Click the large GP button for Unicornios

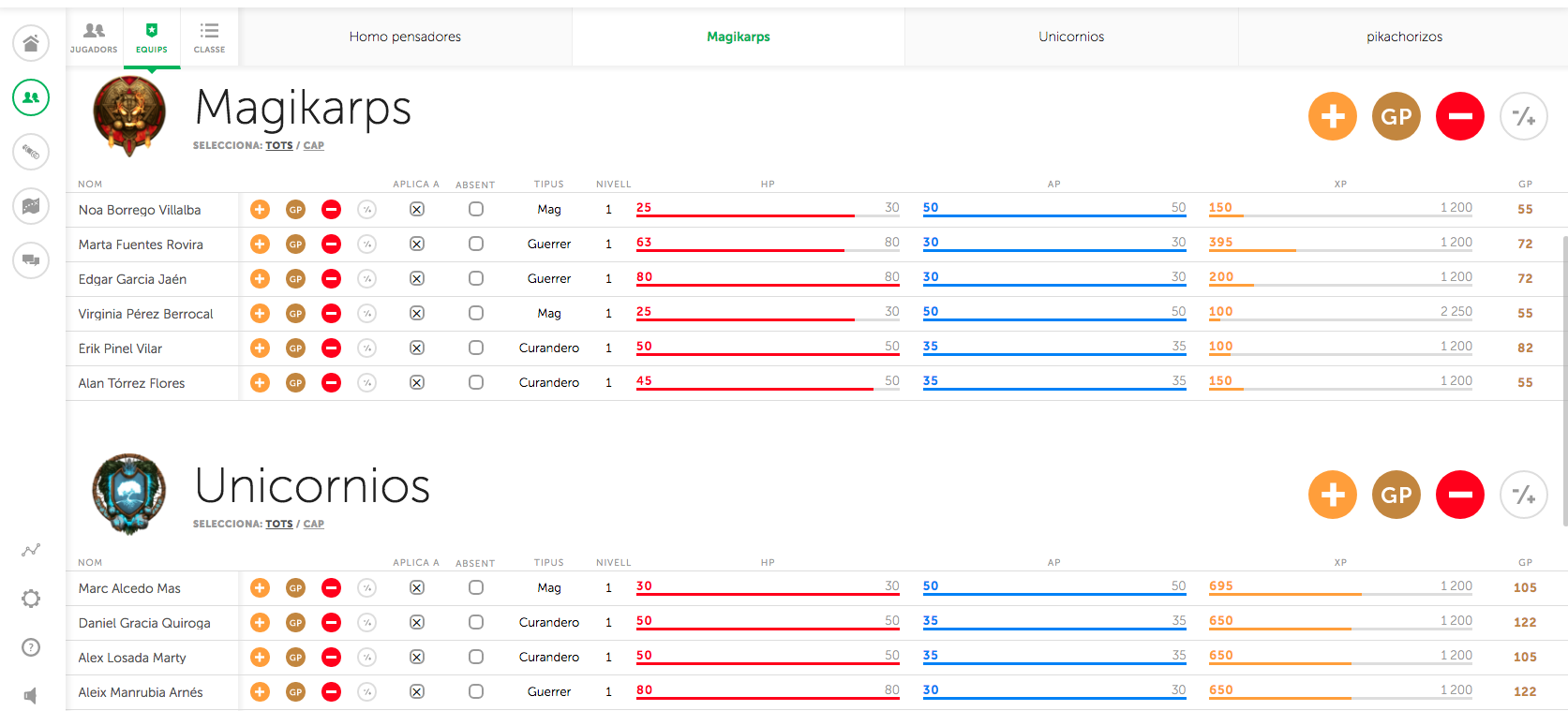pos(1396,495)
